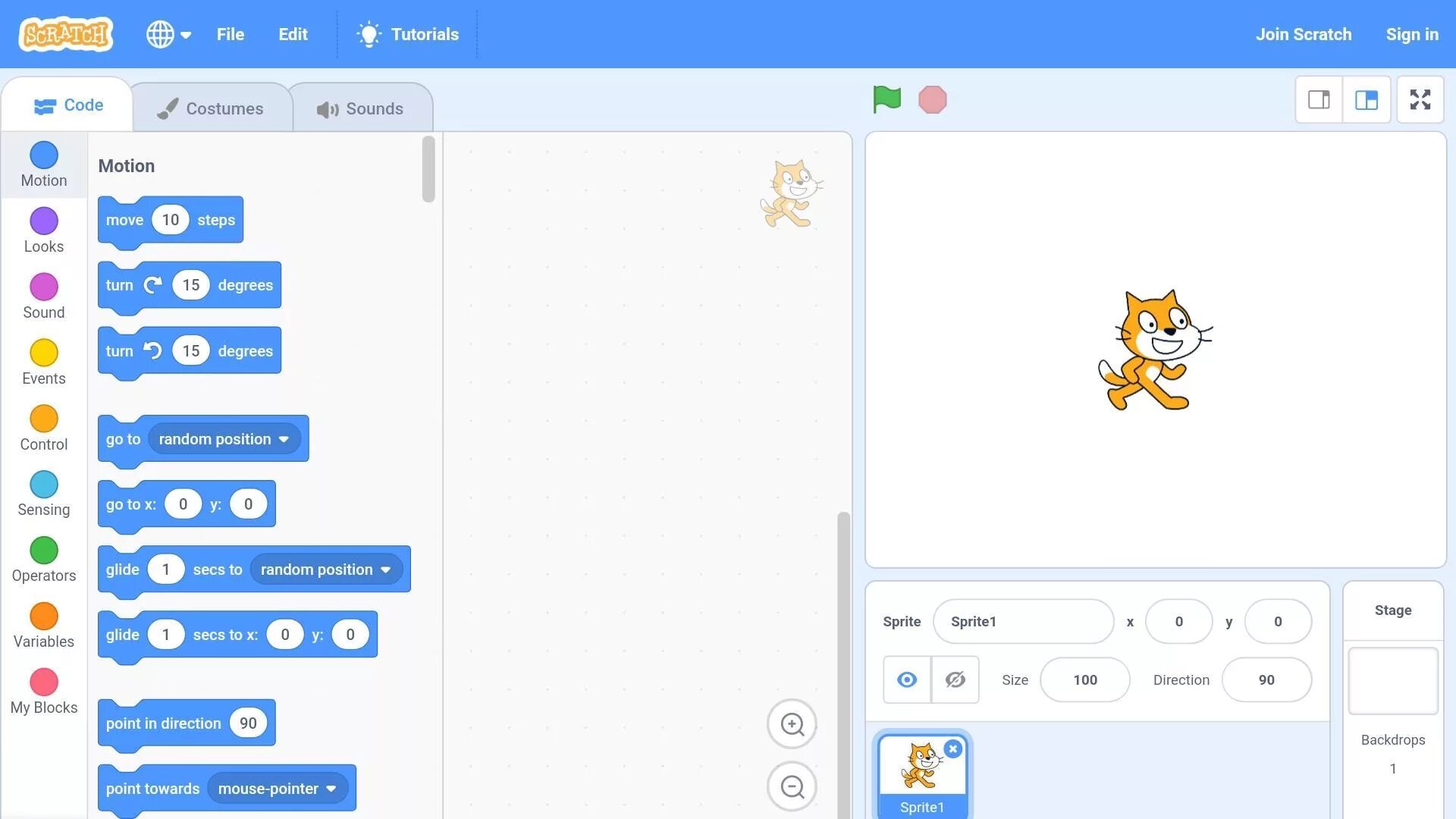Expand the go to random position dropdown

pyautogui.click(x=283, y=438)
